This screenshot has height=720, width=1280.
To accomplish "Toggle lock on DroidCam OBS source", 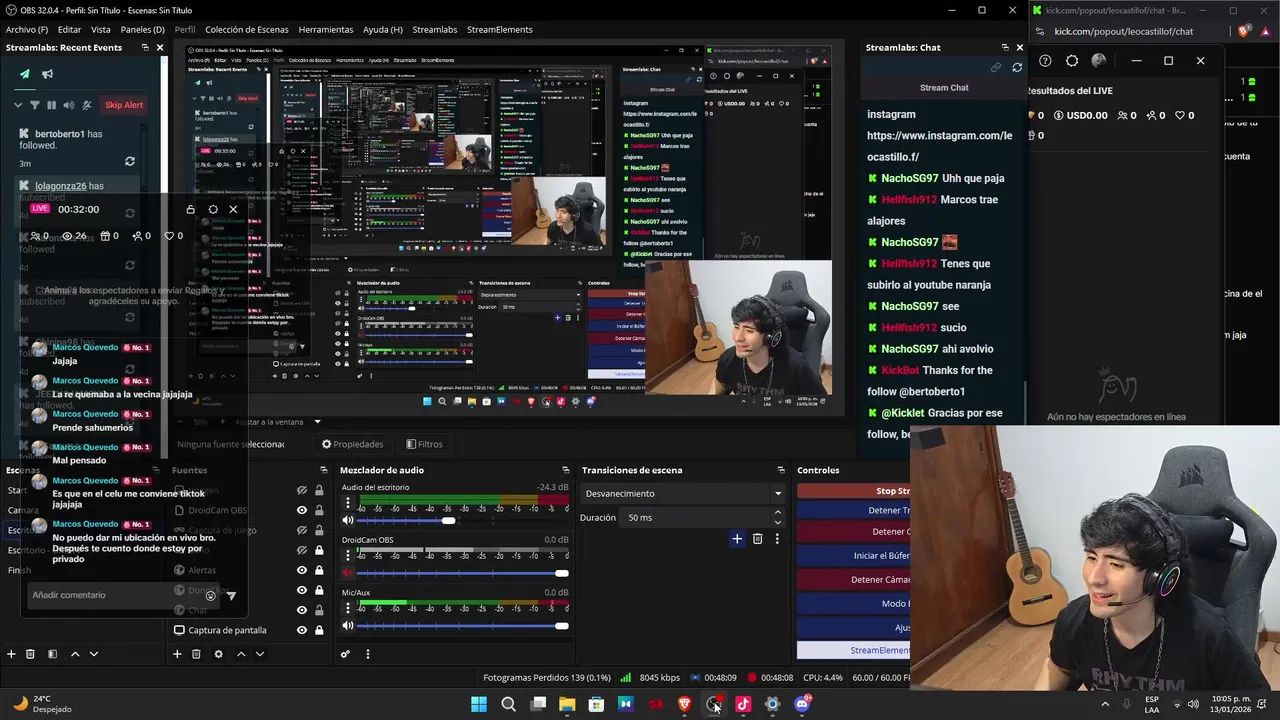I will (319, 510).
